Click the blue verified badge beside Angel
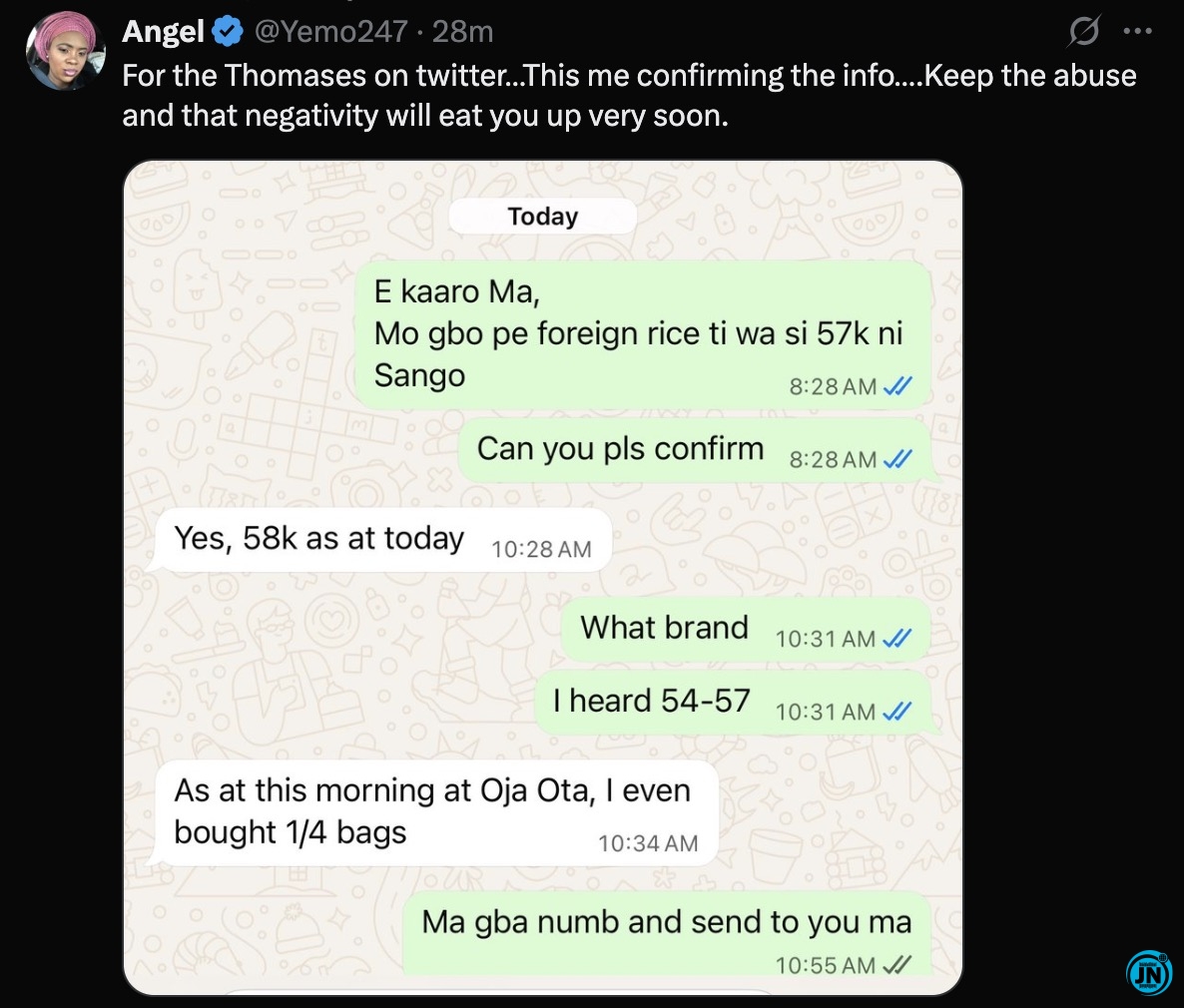 pyautogui.click(x=227, y=32)
